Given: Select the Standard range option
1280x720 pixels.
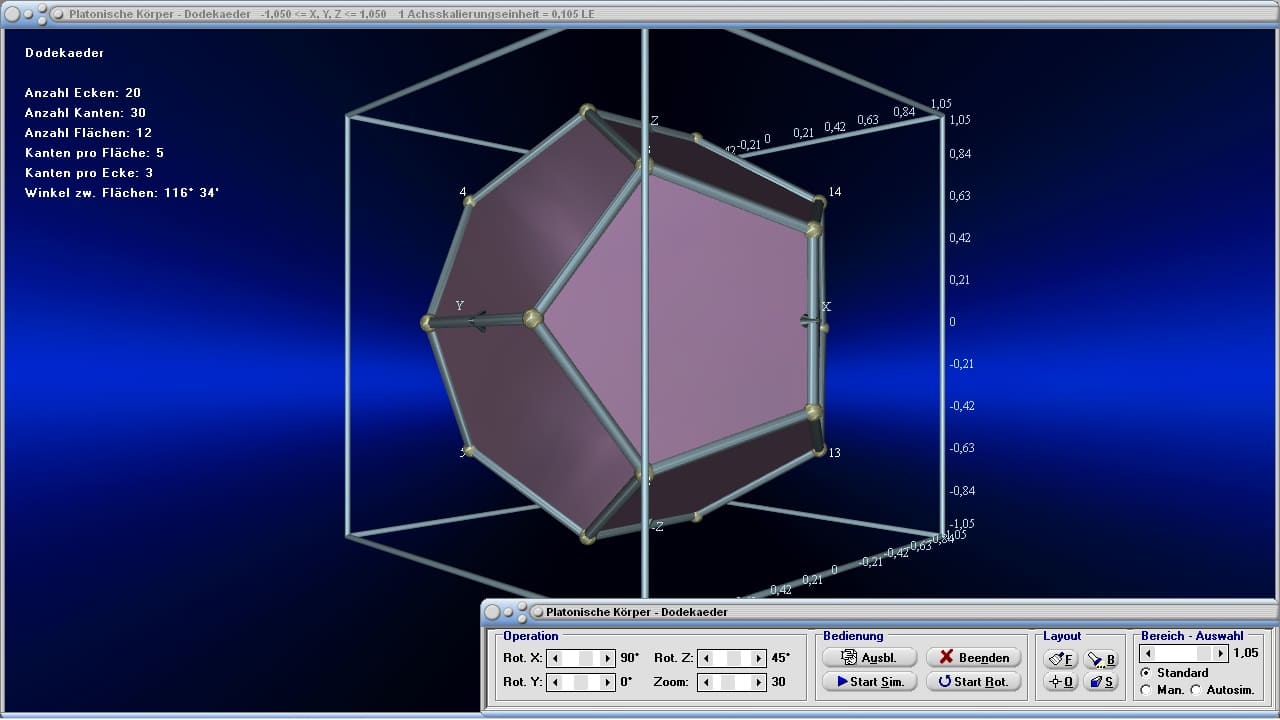Looking at the screenshot, I should [1176, 673].
